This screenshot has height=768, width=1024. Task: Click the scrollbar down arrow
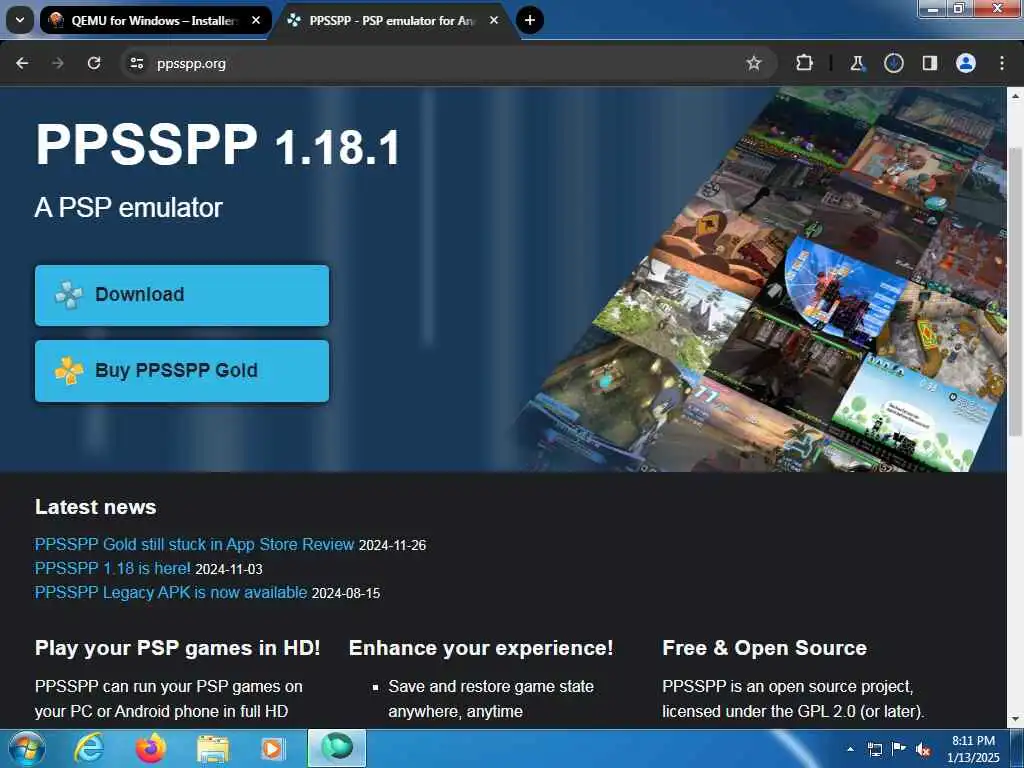(1016, 719)
